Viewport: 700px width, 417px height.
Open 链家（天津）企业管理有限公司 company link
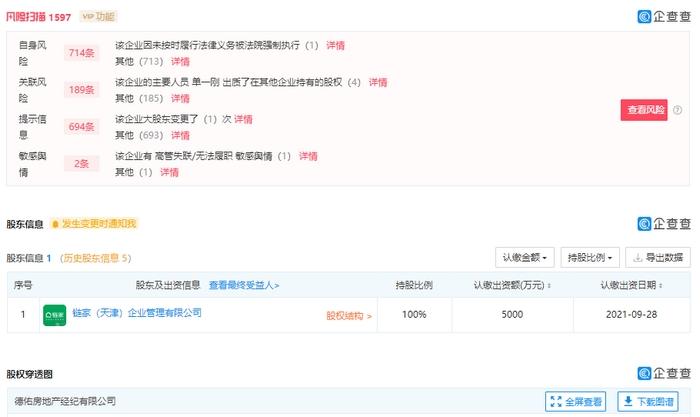click(136, 313)
